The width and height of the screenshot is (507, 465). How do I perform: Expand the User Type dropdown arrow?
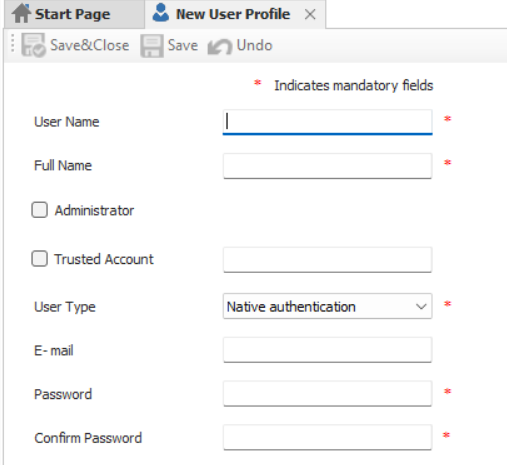coord(421,306)
